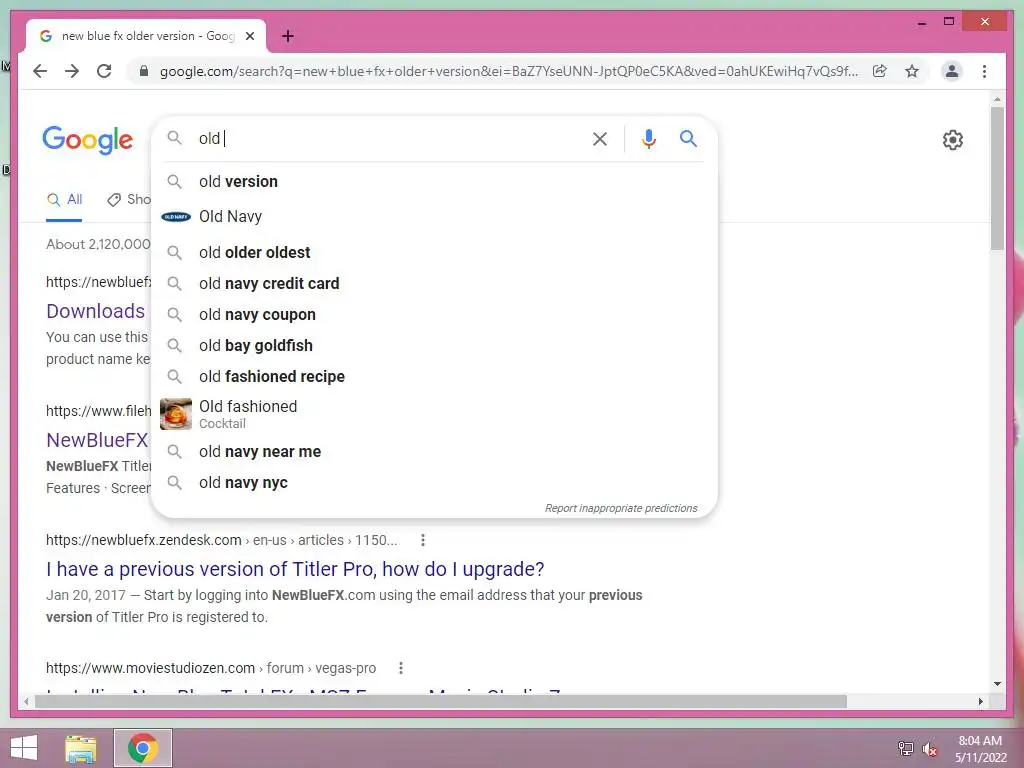Go to Google home via the logo
Screen dimensions: 1024x768
88,140
